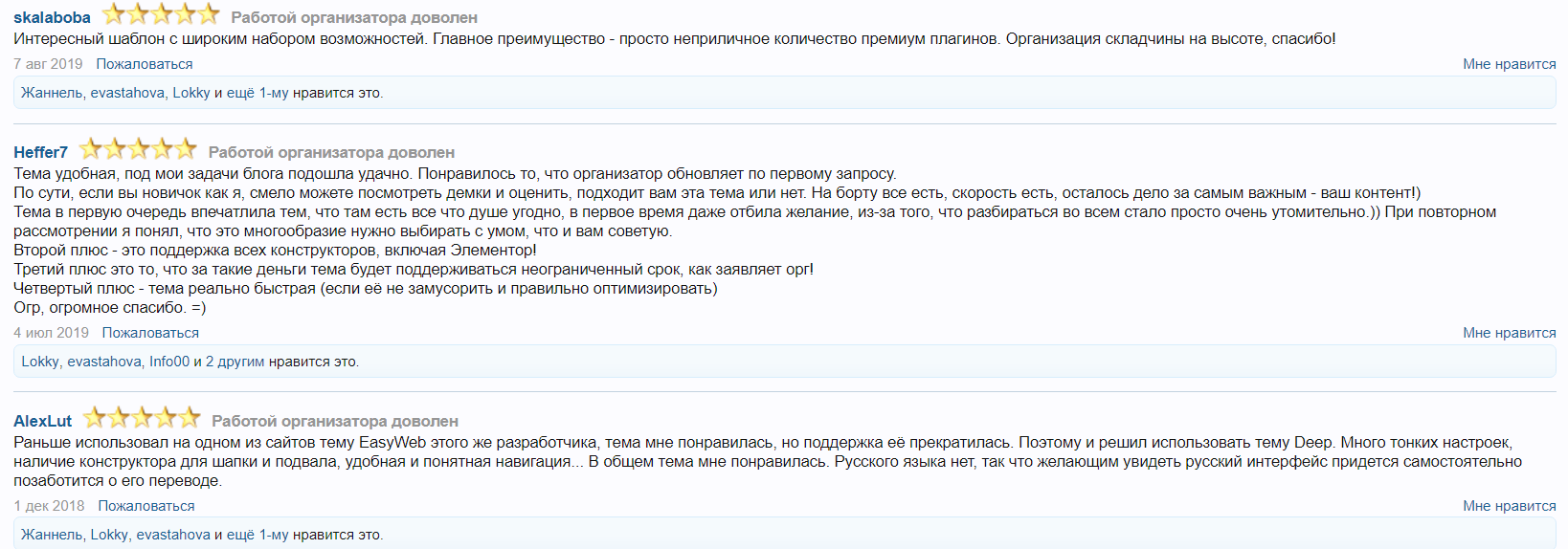Click date '4 июл 2019'
The width and height of the screenshot is (1568, 549).
point(51,333)
